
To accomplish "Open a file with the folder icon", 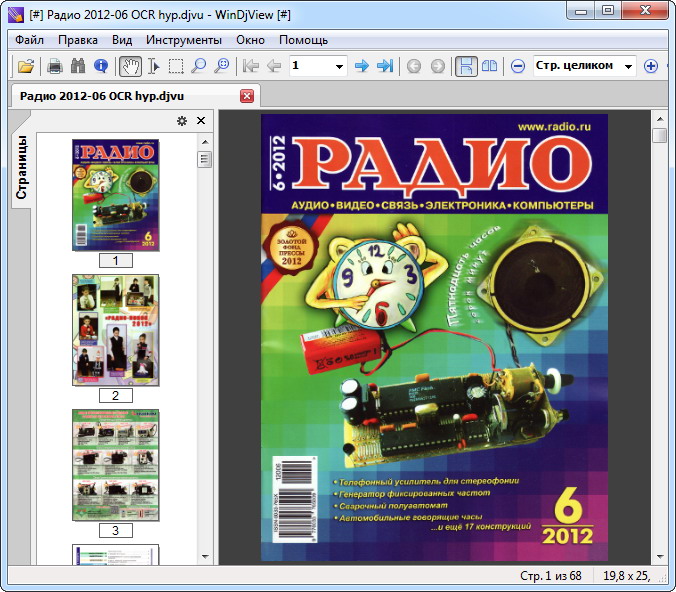I will [x=26, y=66].
